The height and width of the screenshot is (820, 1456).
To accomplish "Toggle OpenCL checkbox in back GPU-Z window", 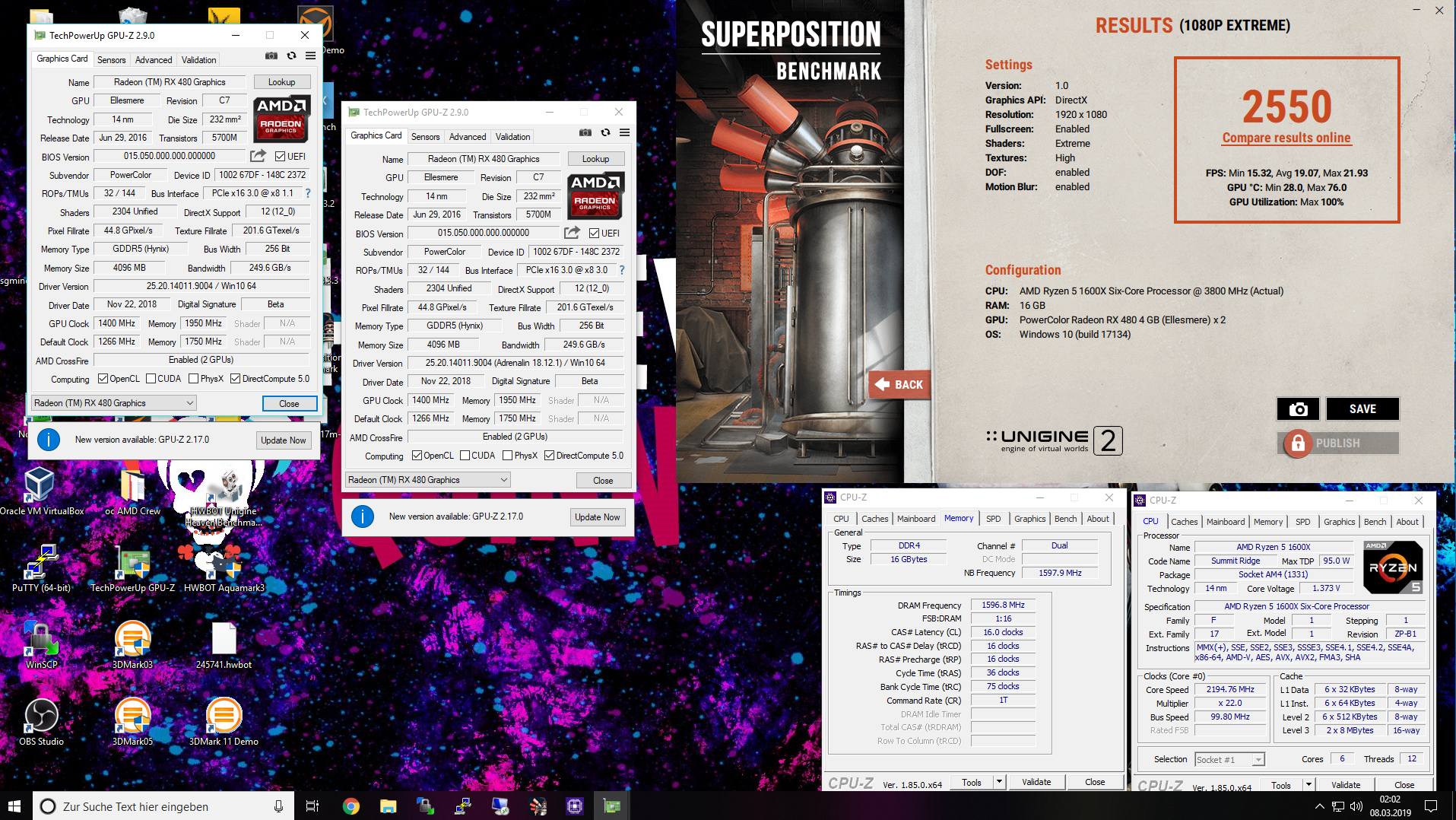I will tap(417, 456).
